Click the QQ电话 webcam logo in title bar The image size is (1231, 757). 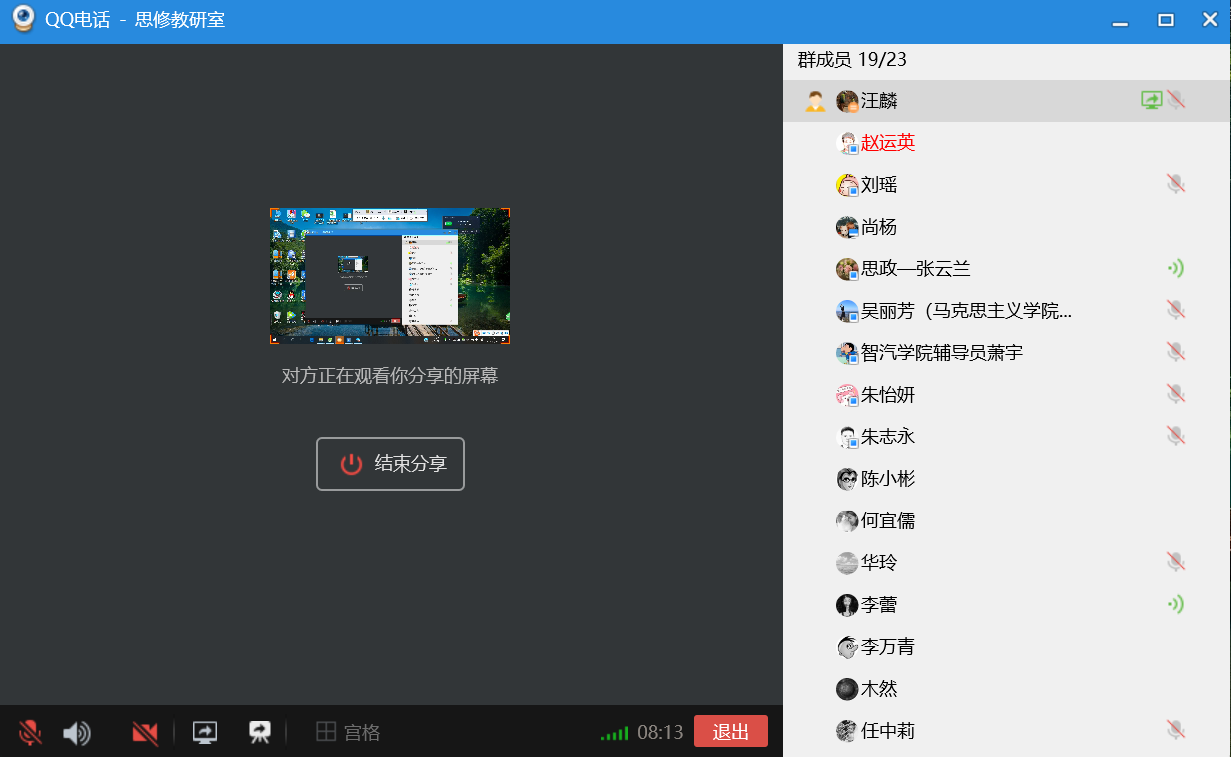(x=23, y=20)
